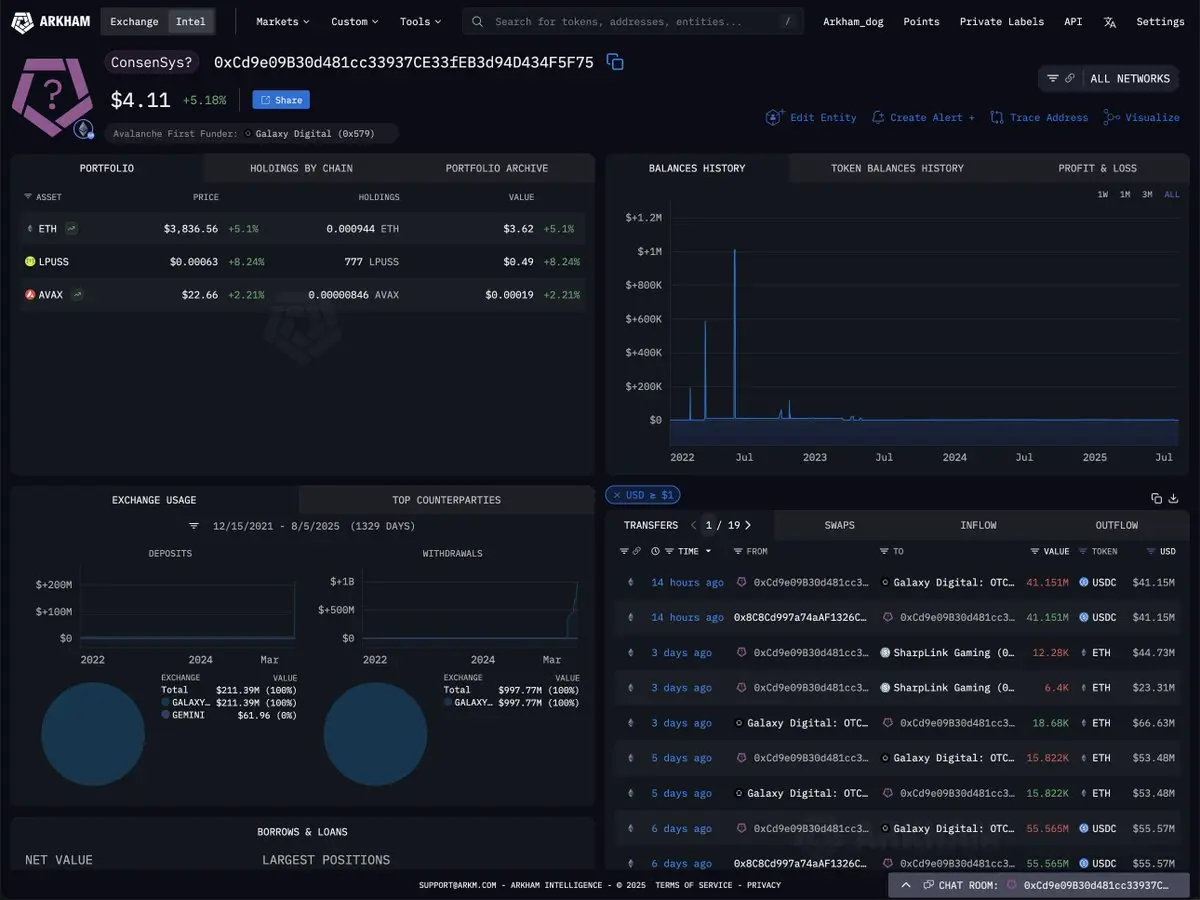
Task: Switch to Intel mode
Action: [x=190, y=21]
